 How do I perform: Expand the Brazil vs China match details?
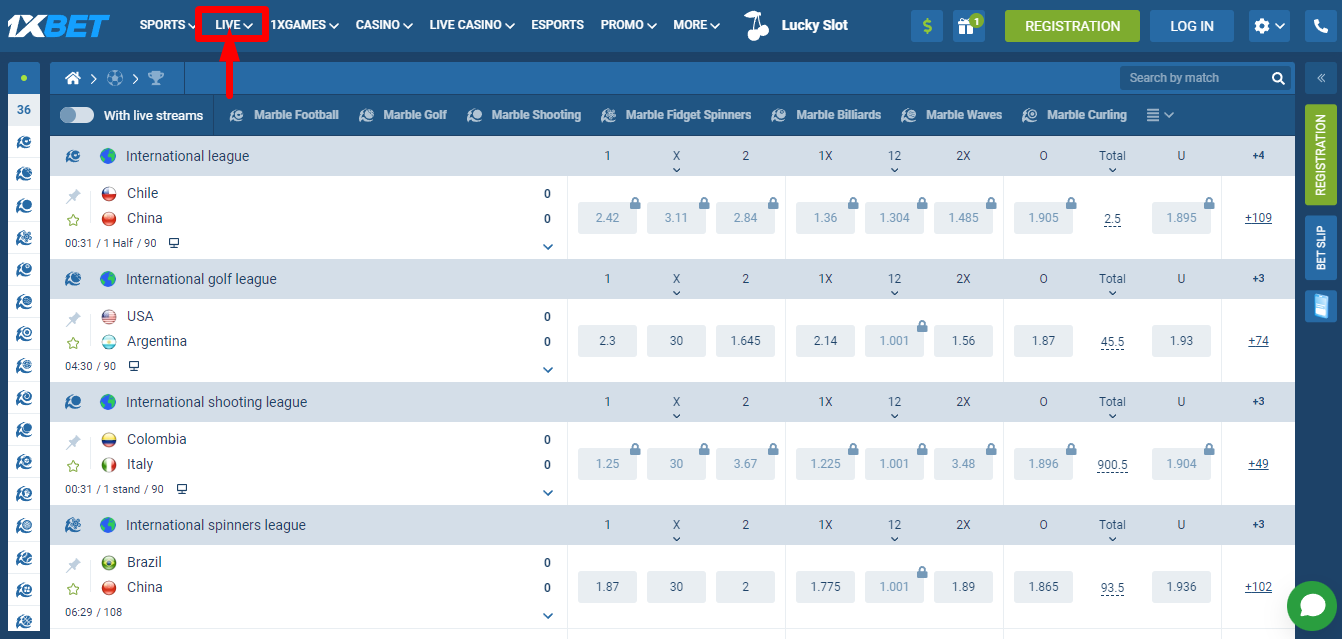coord(548,616)
